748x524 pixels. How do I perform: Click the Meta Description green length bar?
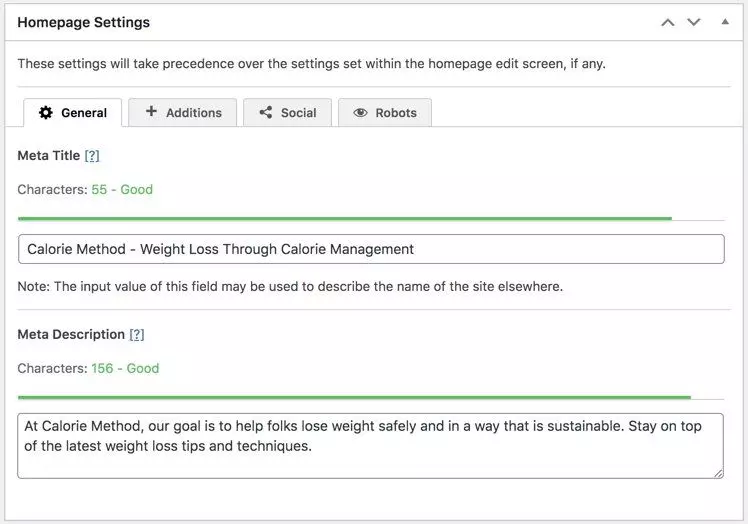point(354,397)
